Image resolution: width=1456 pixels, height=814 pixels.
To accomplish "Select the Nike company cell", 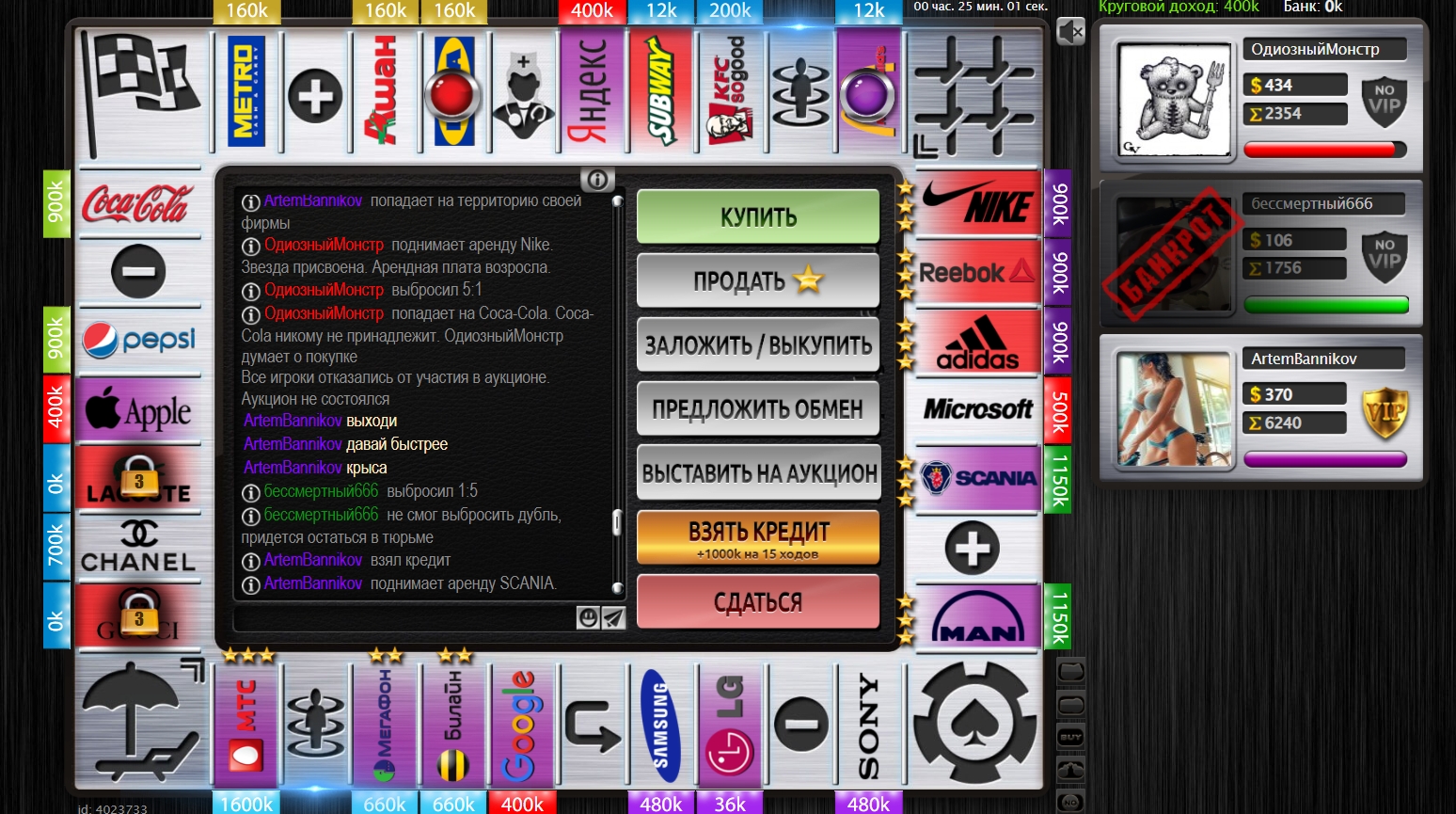I will (976, 203).
